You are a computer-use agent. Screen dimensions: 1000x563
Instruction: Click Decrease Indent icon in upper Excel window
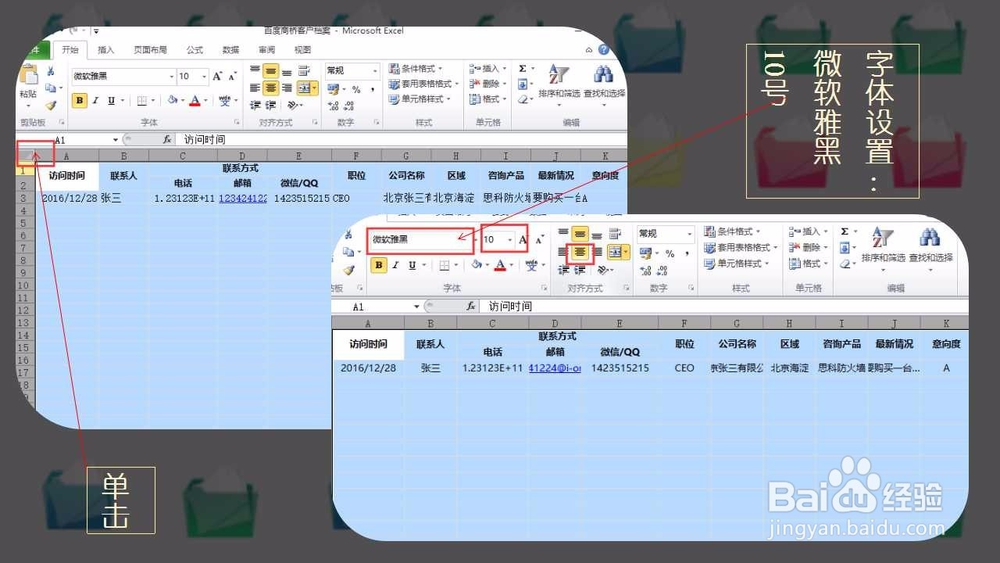coord(255,105)
